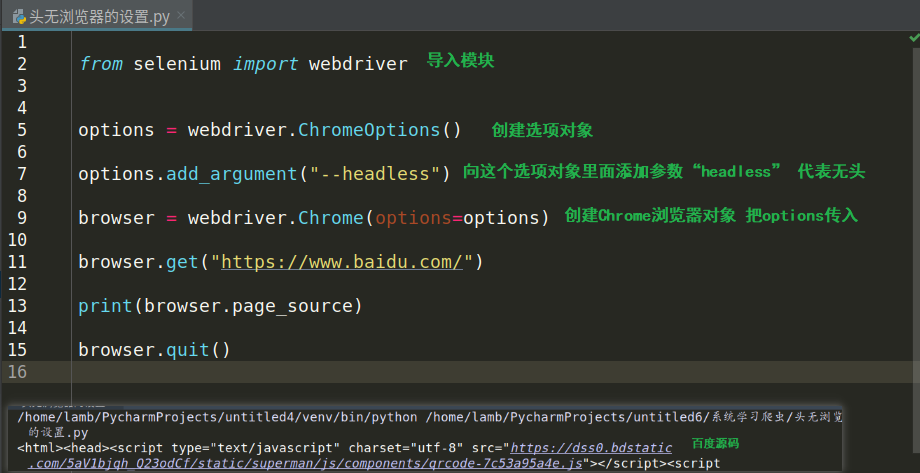The image size is (920, 473).
Task: Open the dss0.bdstatic script link in console
Action: point(591,448)
